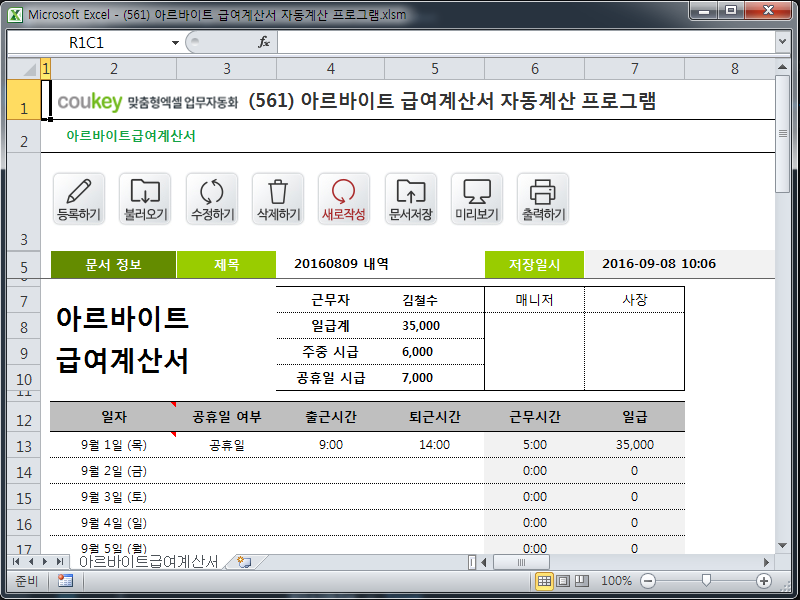Click the Excel application icon in title bar
The width and height of the screenshot is (800, 600).
pos(15,14)
